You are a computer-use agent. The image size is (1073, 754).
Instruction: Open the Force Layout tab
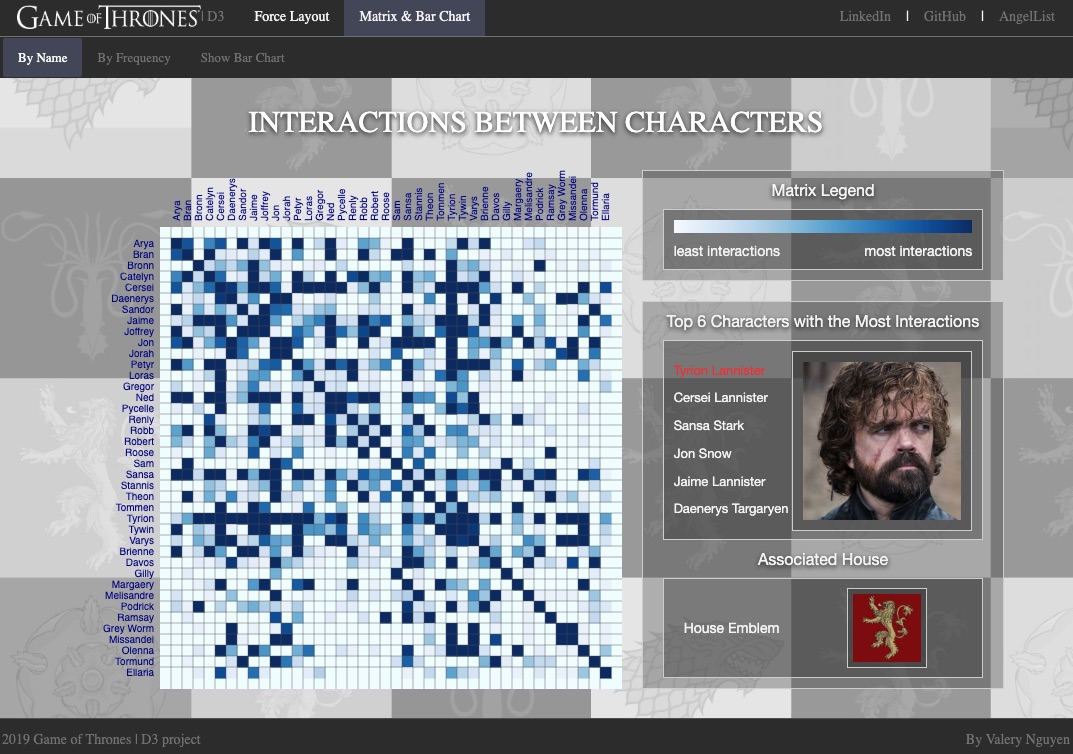[x=292, y=16]
